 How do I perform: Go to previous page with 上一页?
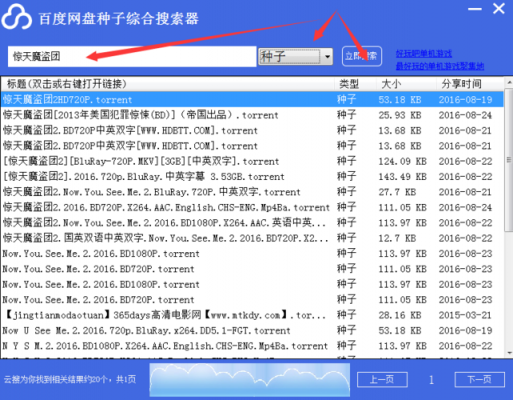click(382, 379)
